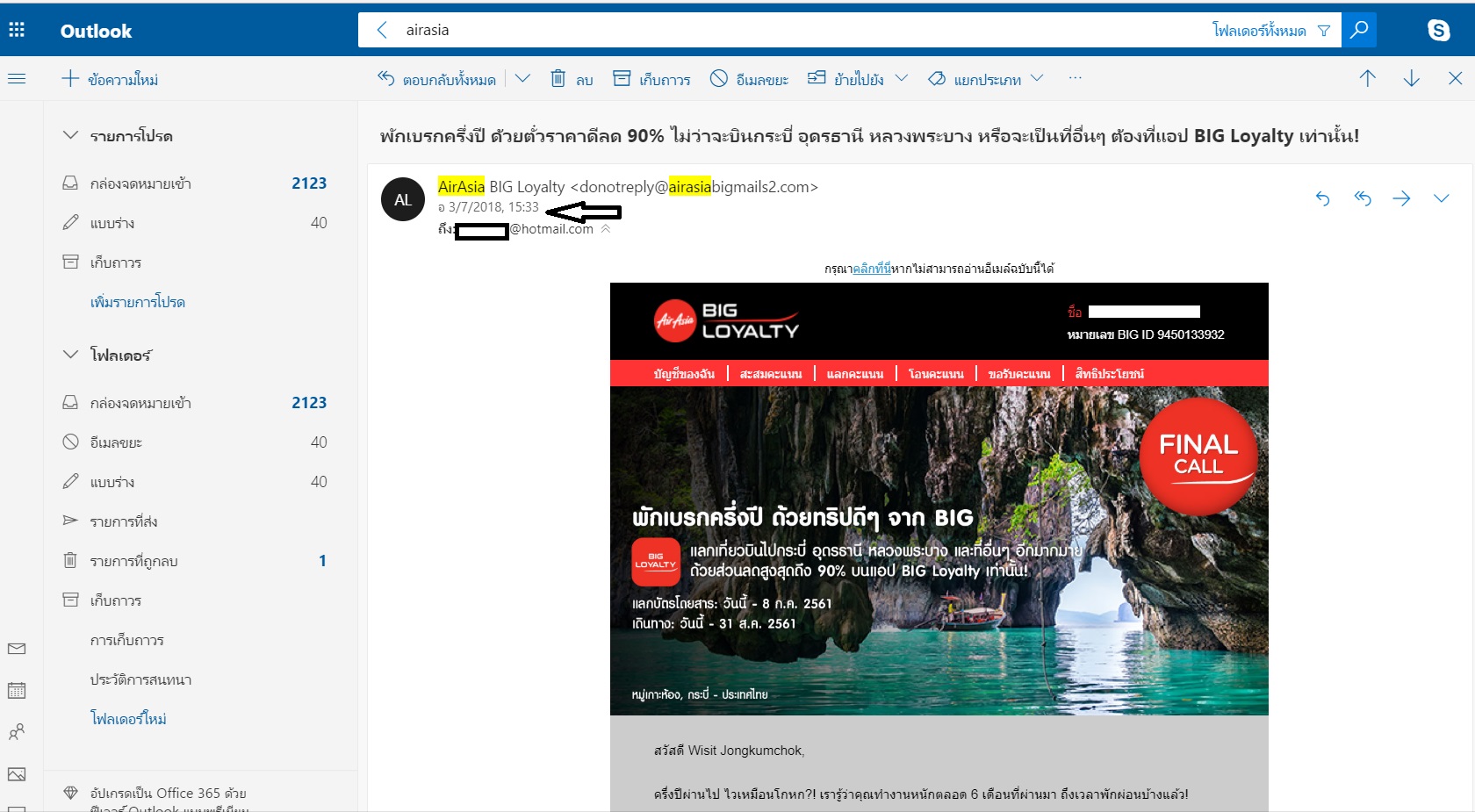Screen dimensions: 1475x812
Task: Mark email as junk (อีเมลขยะ) in toolbar
Action: coord(749,79)
